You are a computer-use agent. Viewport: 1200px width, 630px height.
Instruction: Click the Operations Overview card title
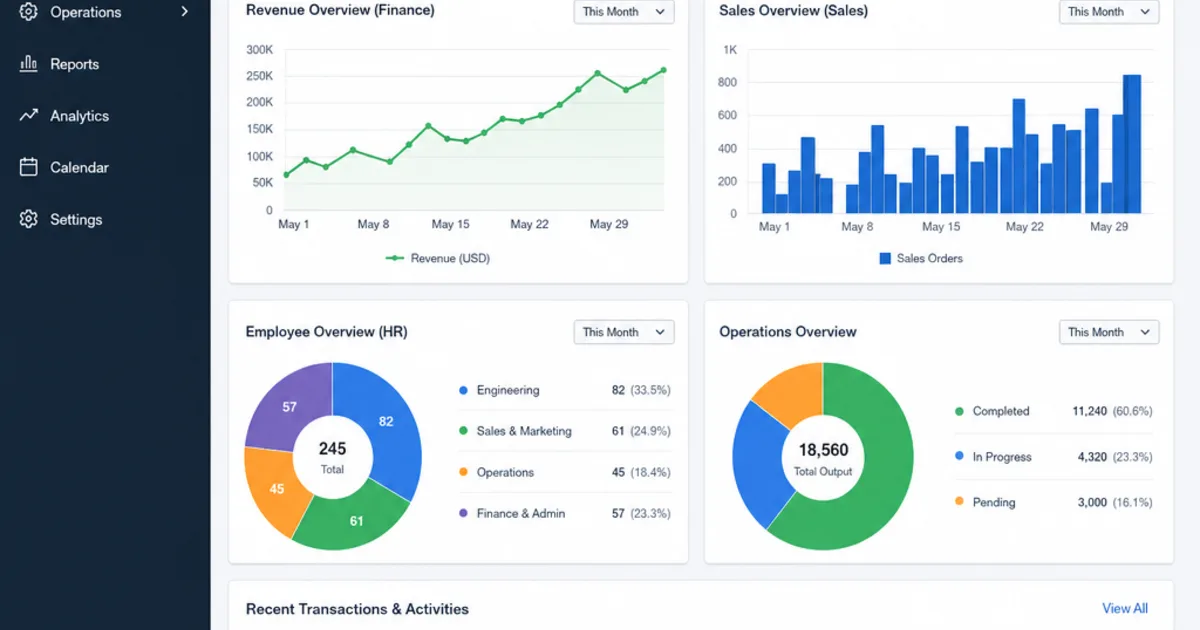click(788, 331)
